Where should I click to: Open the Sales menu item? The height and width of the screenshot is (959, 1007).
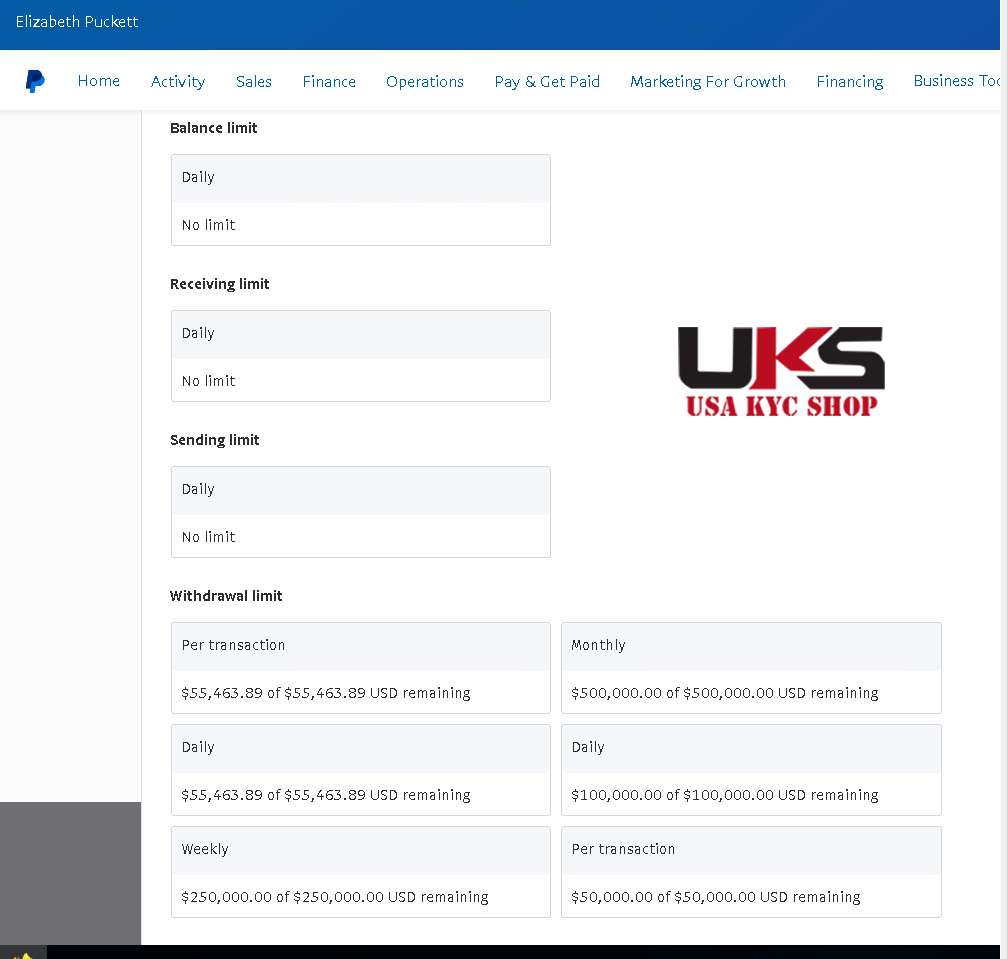click(x=254, y=82)
